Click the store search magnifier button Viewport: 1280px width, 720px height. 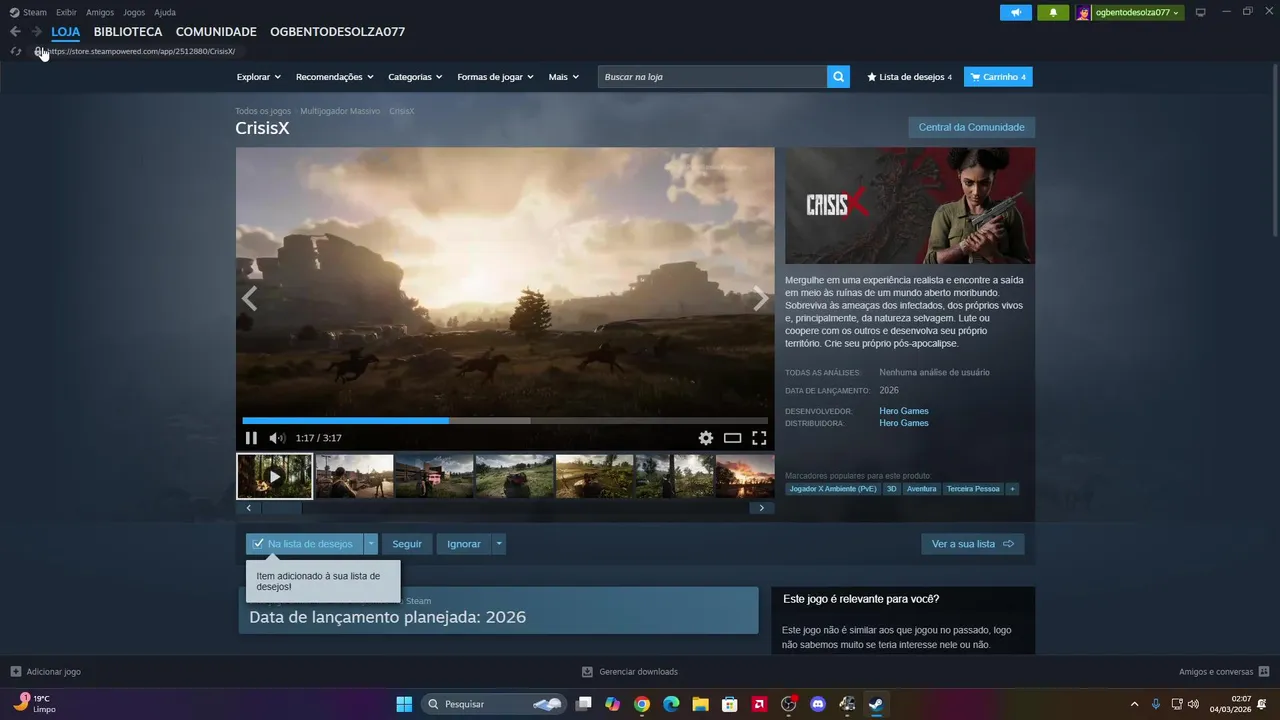click(x=838, y=77)
